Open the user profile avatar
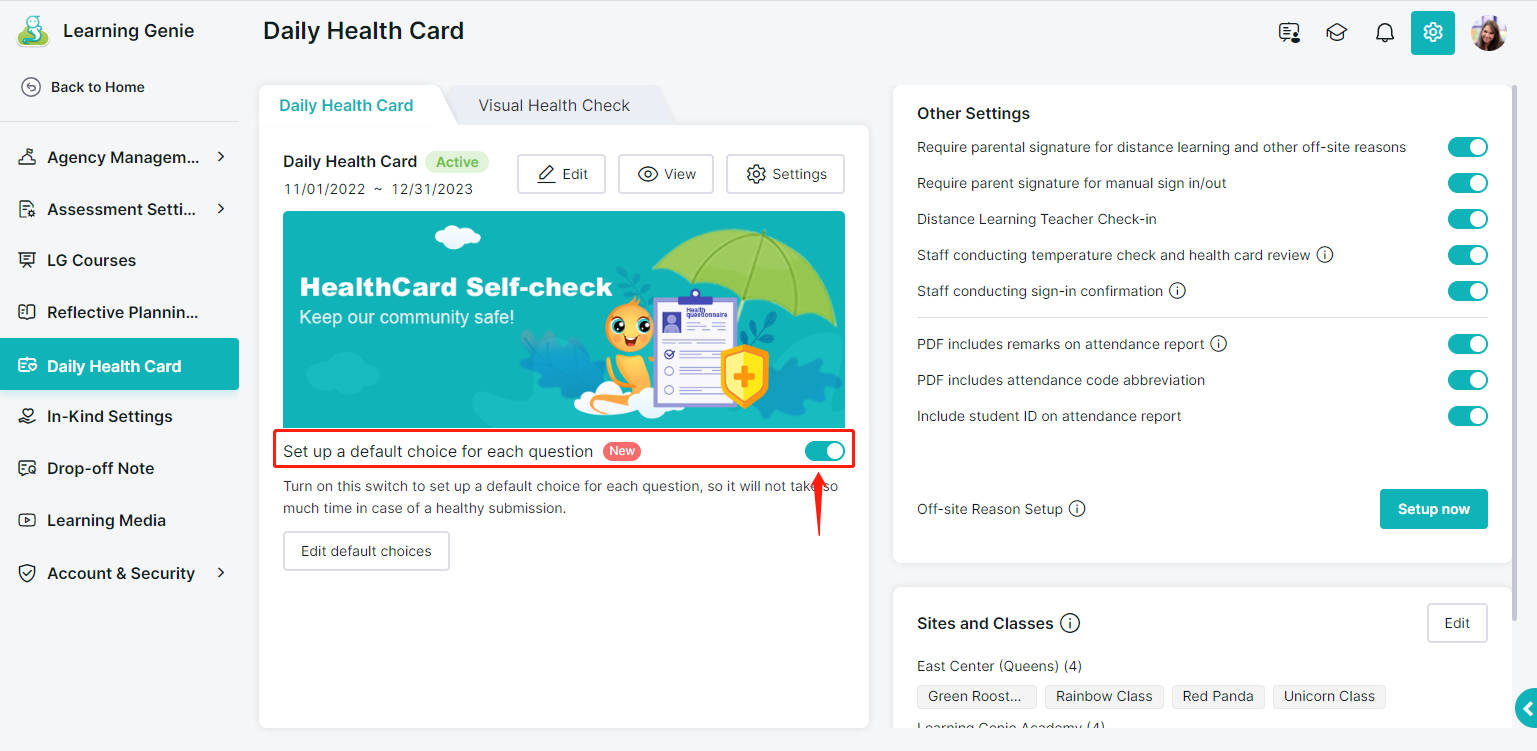Image resolution: width=1537 pixels, height=751 pixels. pos(1489,33)
